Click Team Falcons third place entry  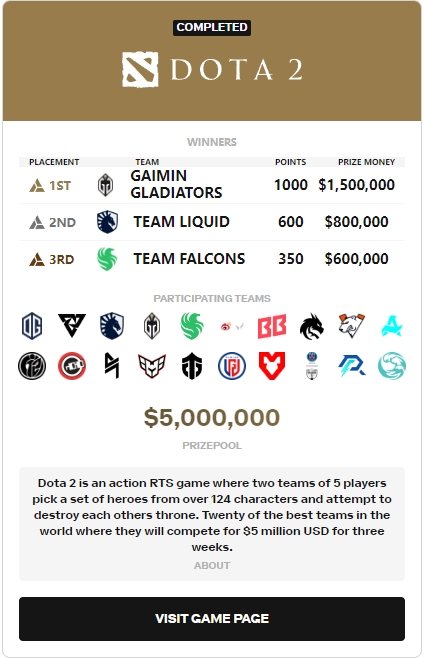[212, 259]
